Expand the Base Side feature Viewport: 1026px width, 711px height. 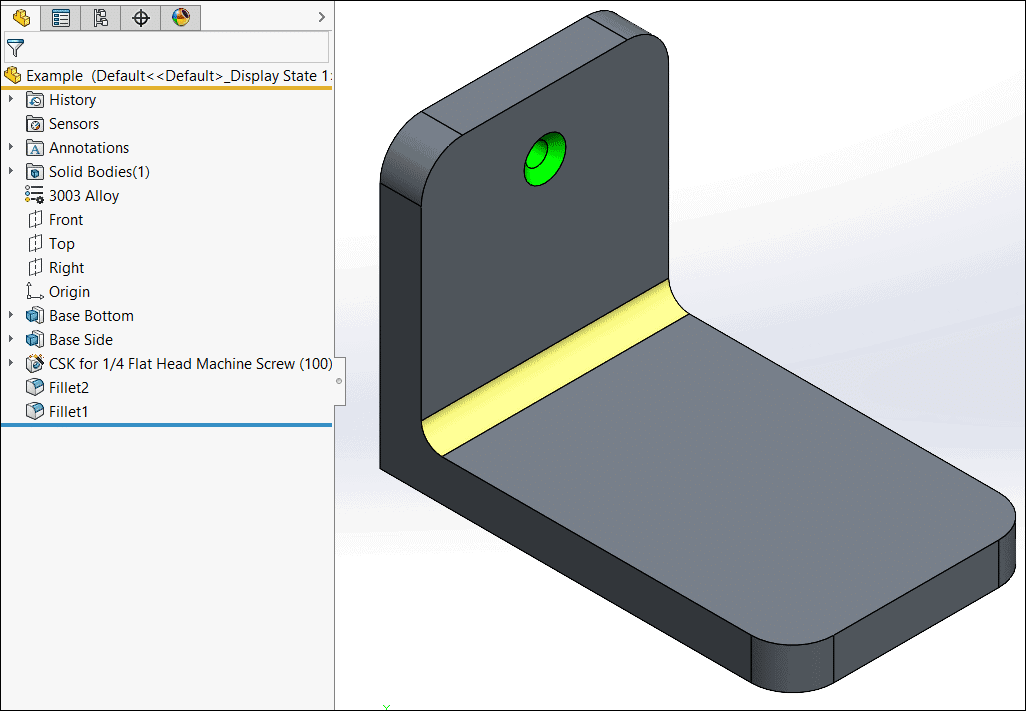(10, 339)
